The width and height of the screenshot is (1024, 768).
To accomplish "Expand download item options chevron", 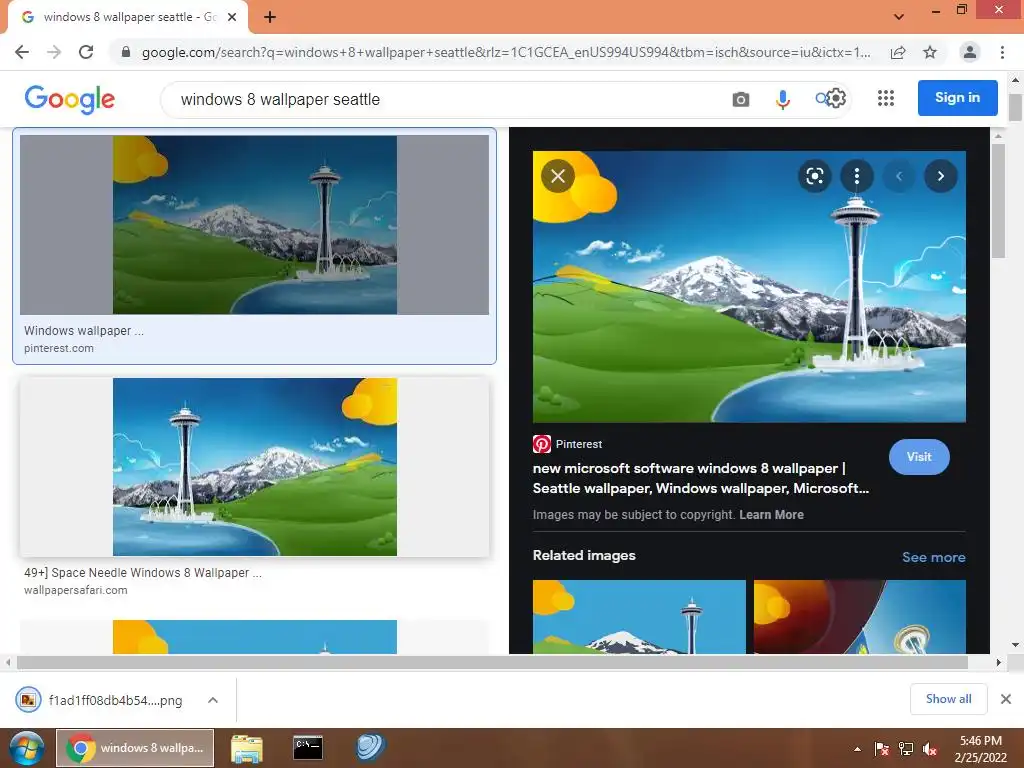I will [x=213, y=700].
